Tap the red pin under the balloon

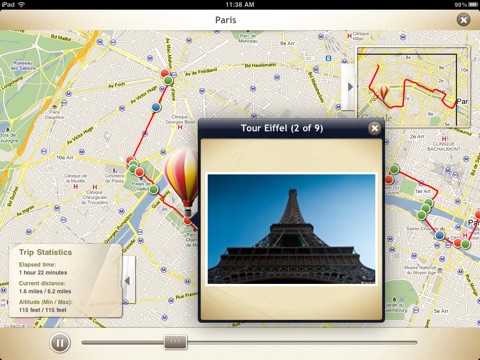(x=188, y=221)
